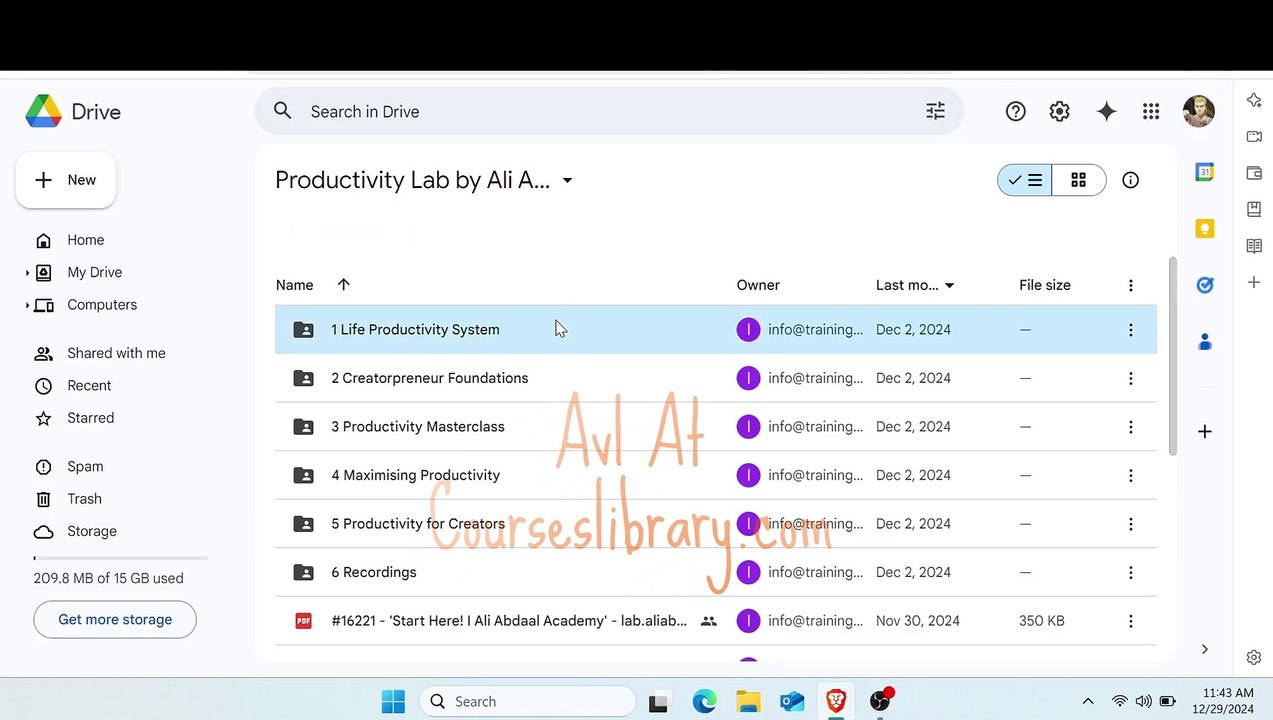Open Microsoft Edge from taskbar
The width and height of the screenshot is (1273, 720).
pos(704,701)
